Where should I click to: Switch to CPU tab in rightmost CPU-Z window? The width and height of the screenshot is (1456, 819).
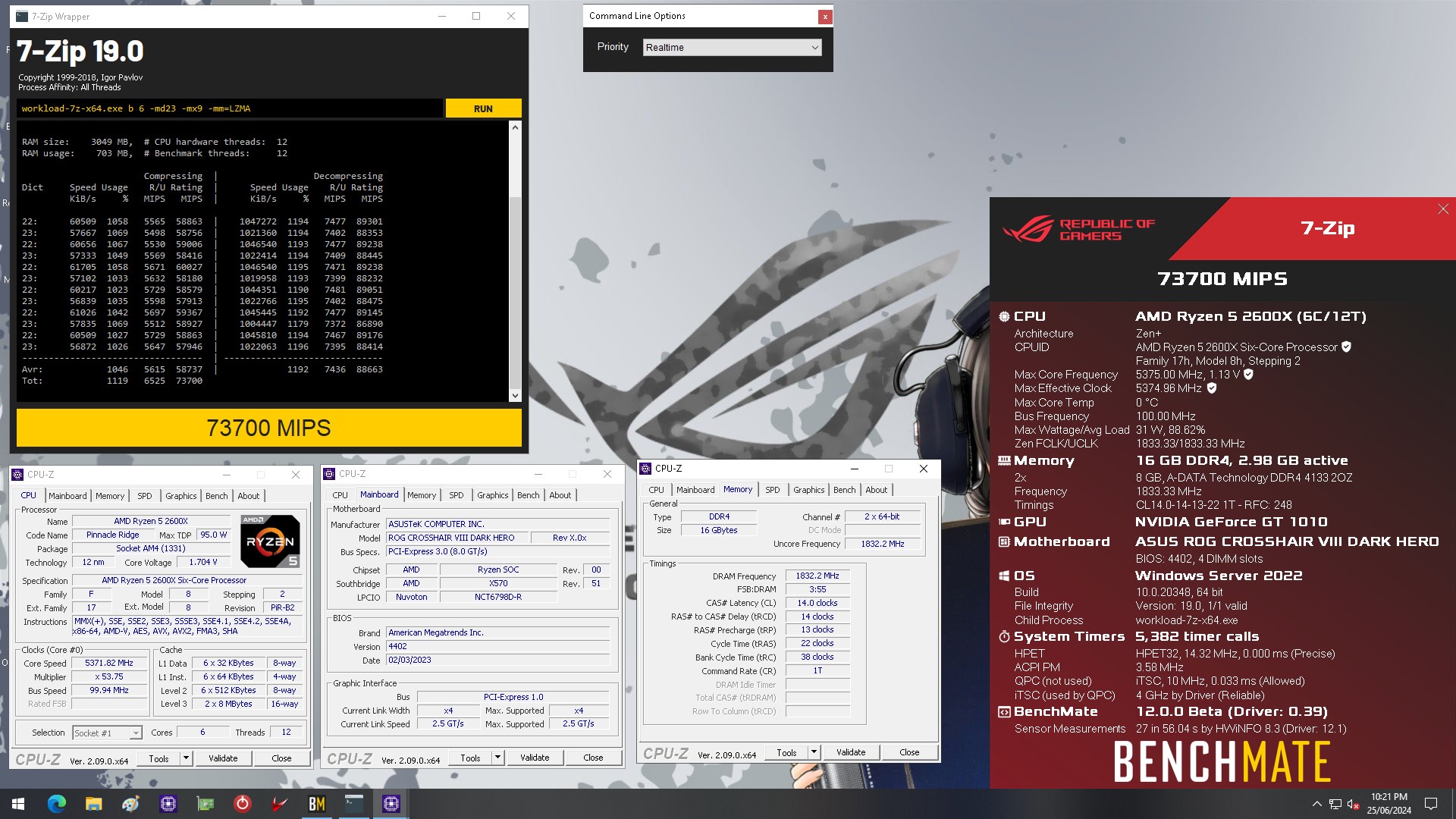(656, 490)
